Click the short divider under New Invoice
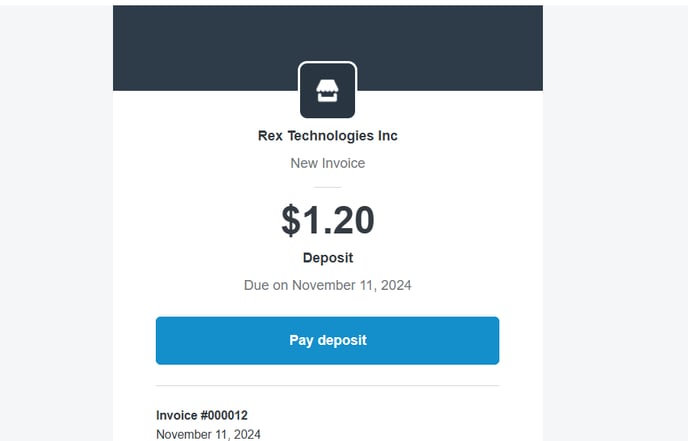Viewport: 688px width, 441px height. [327, 187]
